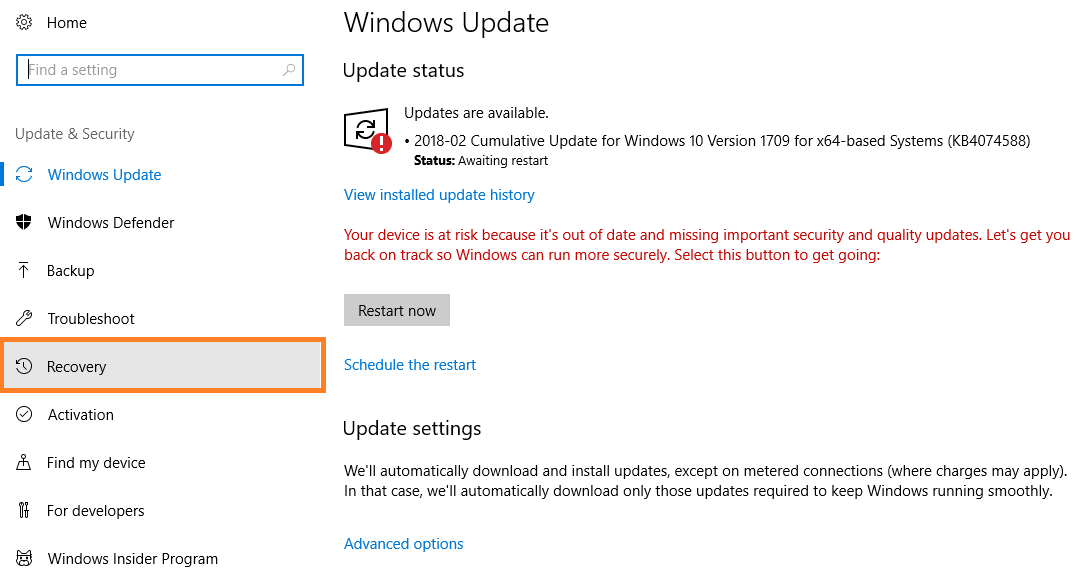Select Windows Defender in the sidebar
The height and width of the screenshot is (580, 1075).
click(x=110, y=223)
